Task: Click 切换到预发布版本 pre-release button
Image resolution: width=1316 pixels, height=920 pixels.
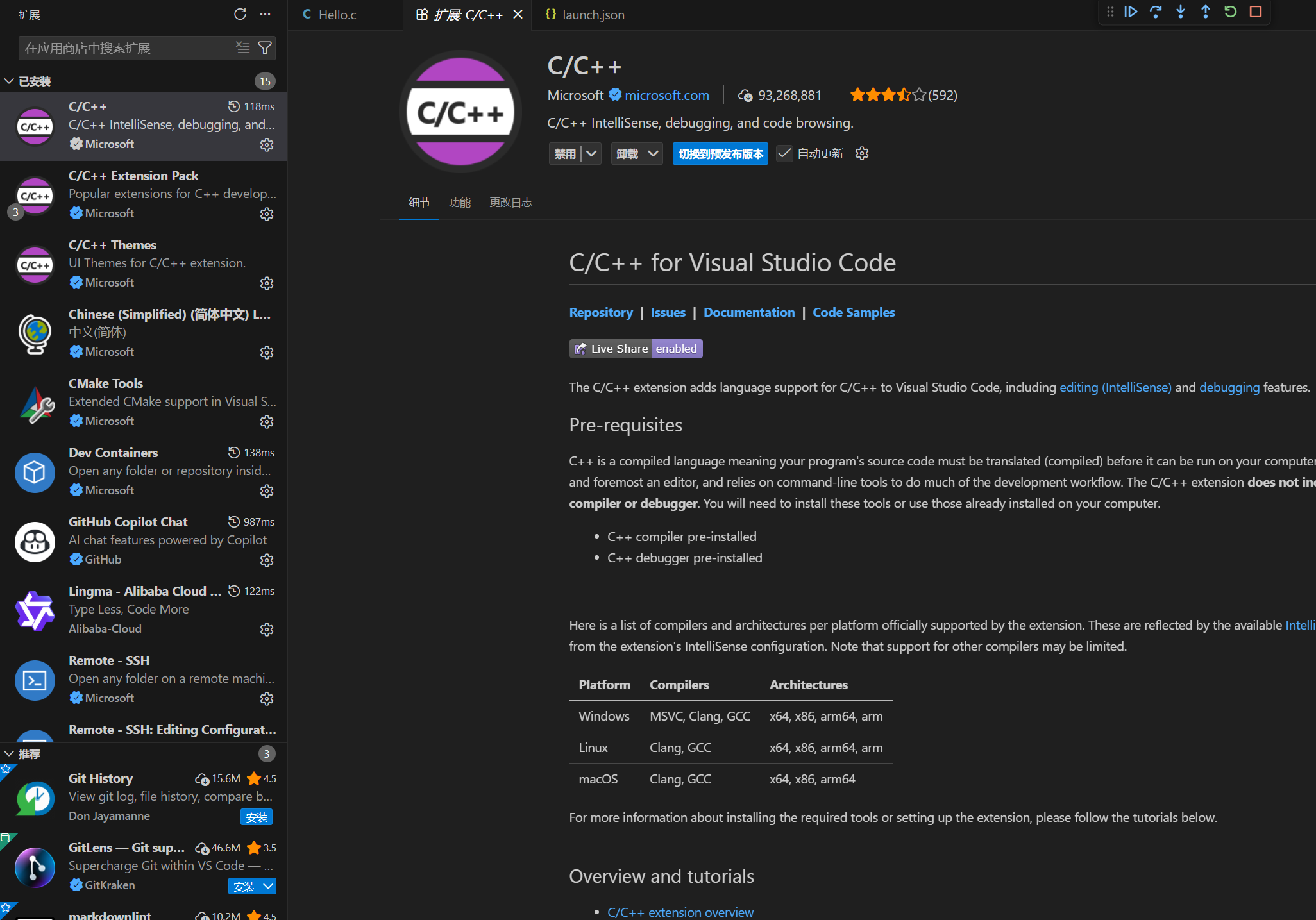Action: [720, 153]
